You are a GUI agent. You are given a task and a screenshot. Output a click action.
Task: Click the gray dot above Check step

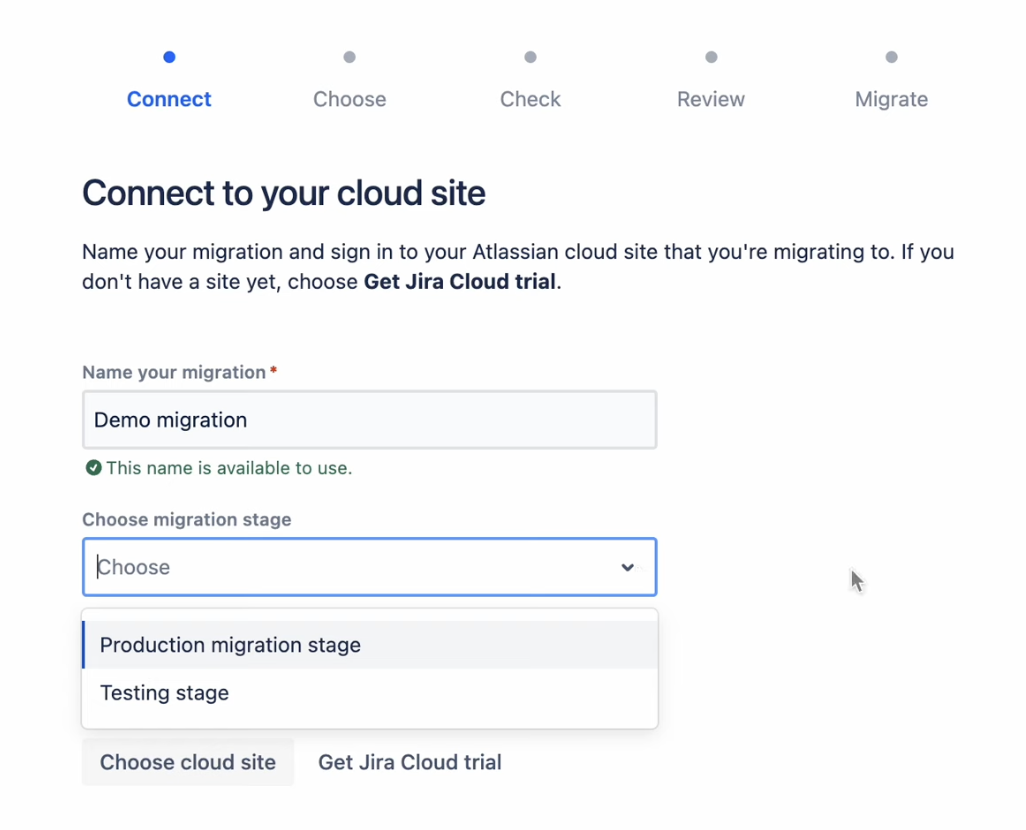pos(530,57)
